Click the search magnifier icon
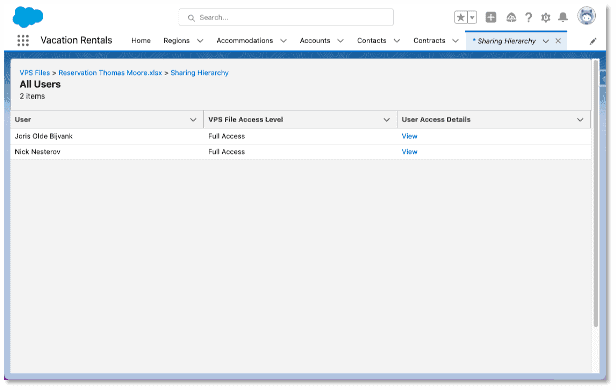The image size is (616, 390). [x=191, y=18]
